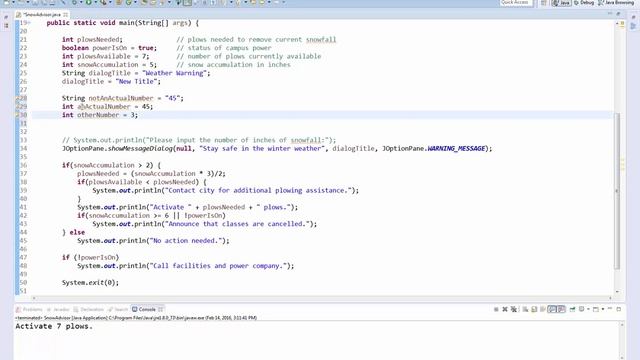Toggle Scroll Lock in Console toolbar
The image size is (640, 360).
(x=534, y=309)
